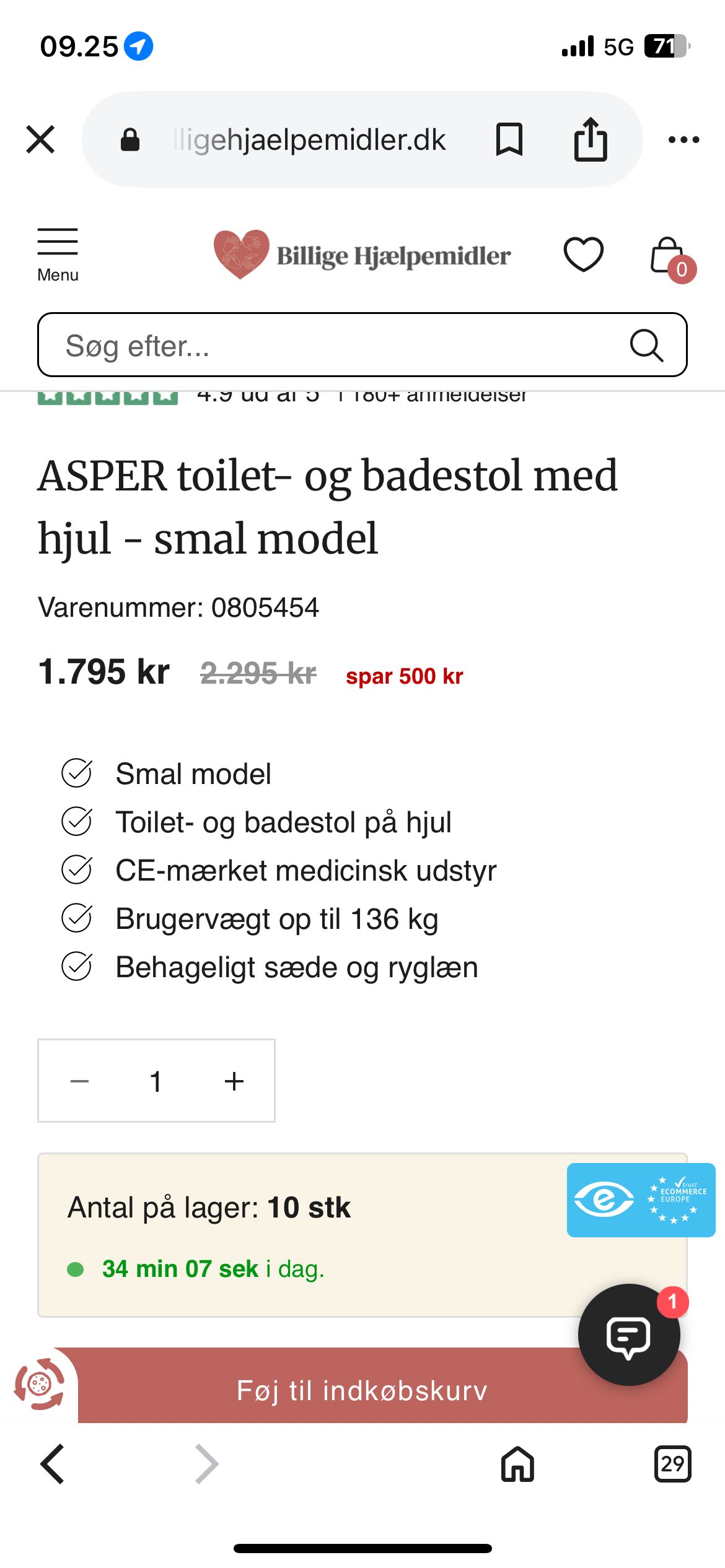Image resolution: width=725 pixels, height=1568 pixels.
Task: Decrease quantity with minus button
Action: click(80, 1081)
